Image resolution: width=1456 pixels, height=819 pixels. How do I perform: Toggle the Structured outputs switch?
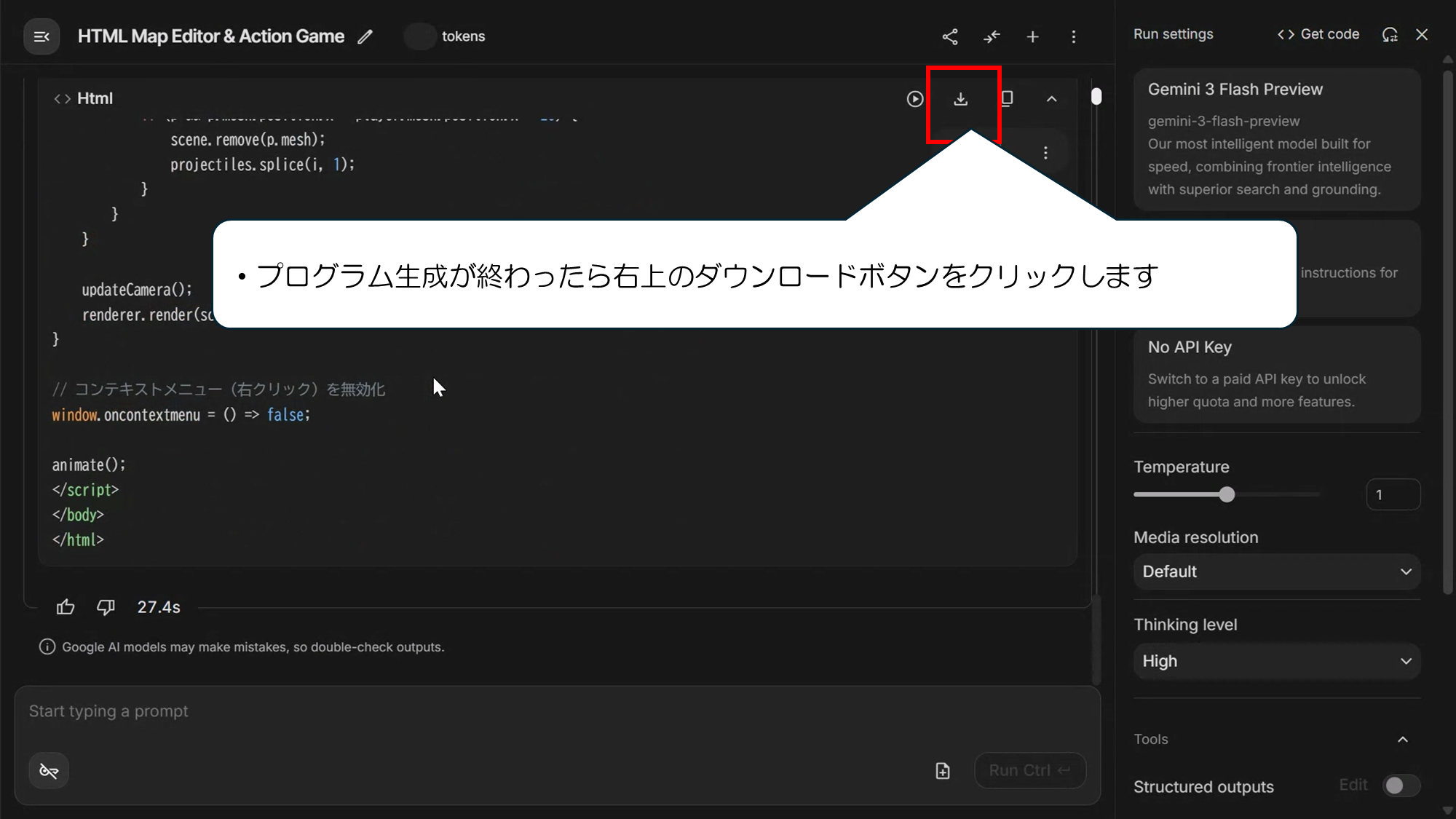(1401, 786)
